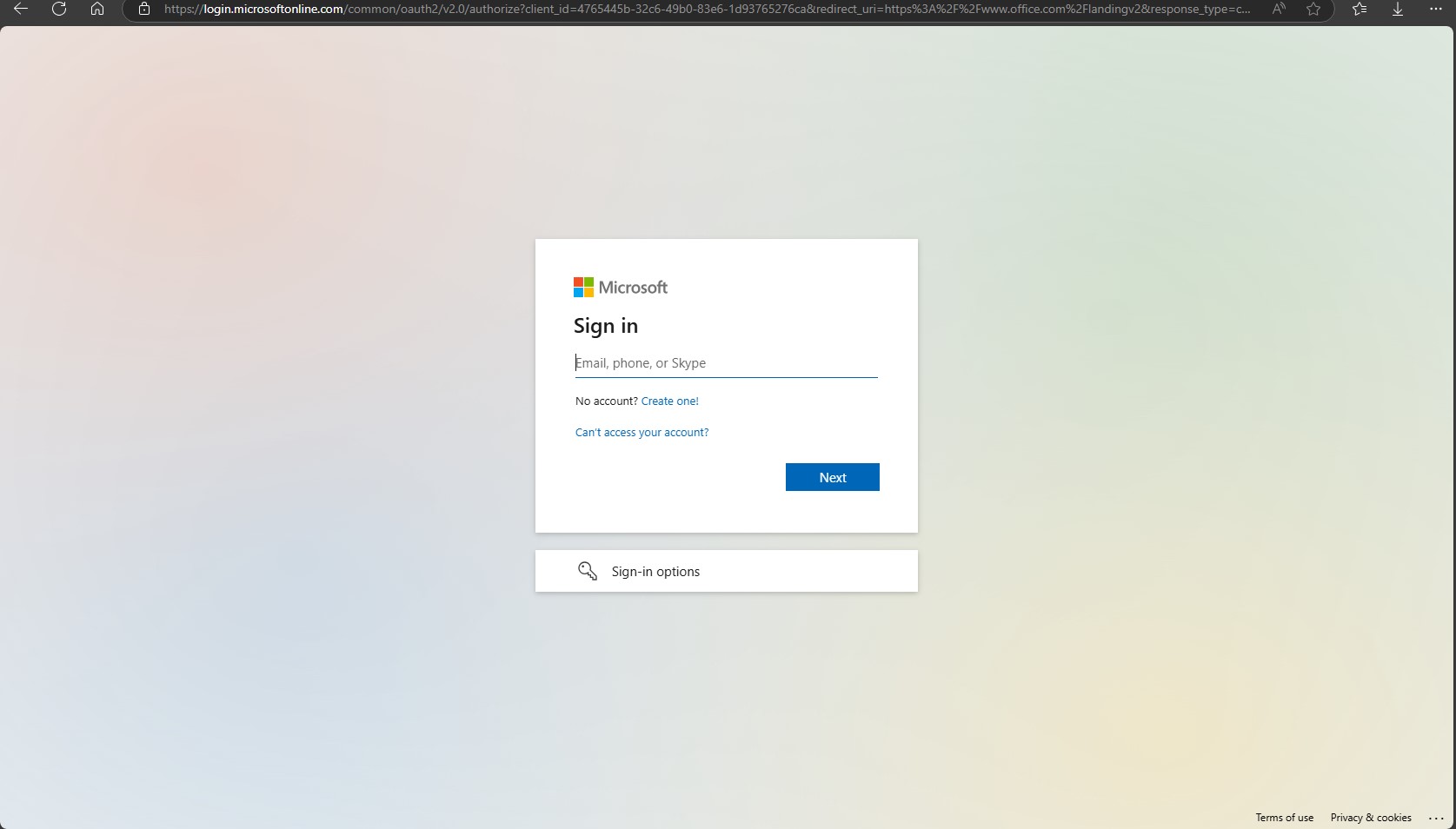This screenshot has height=829, width=1456.
Task: Go to the browser home page
Action: 97,9
